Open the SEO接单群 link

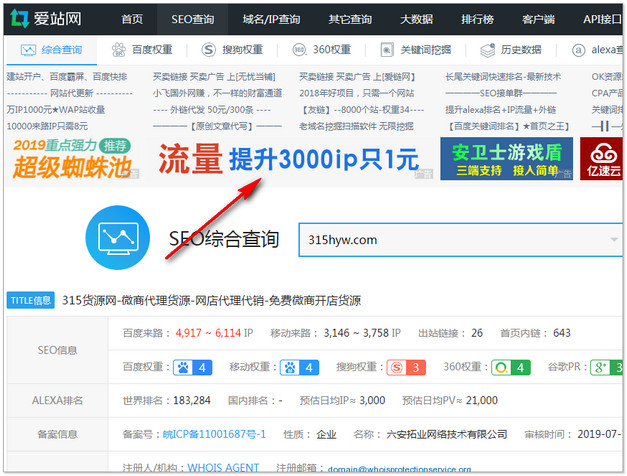pos(501,93)
